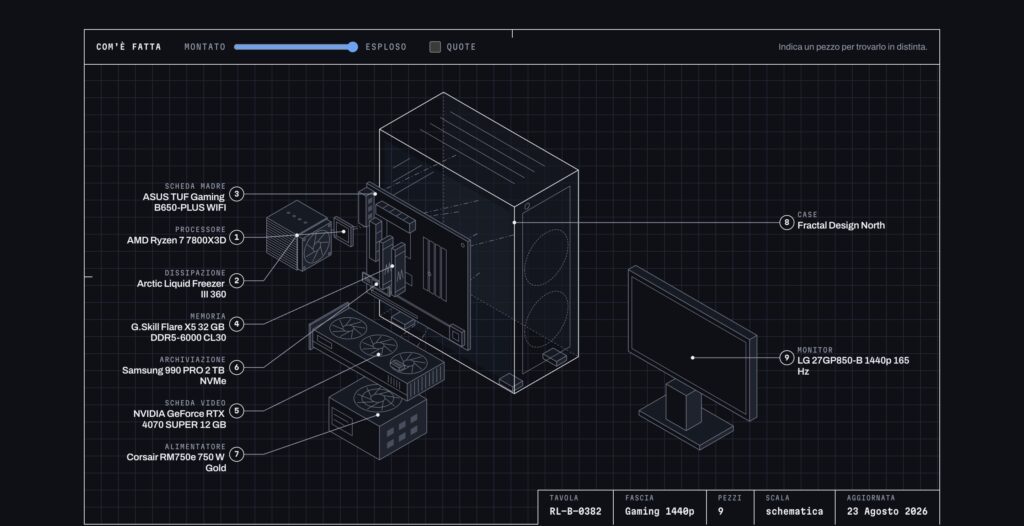Select callout number 2 for dissipazione

click(236, 281)
